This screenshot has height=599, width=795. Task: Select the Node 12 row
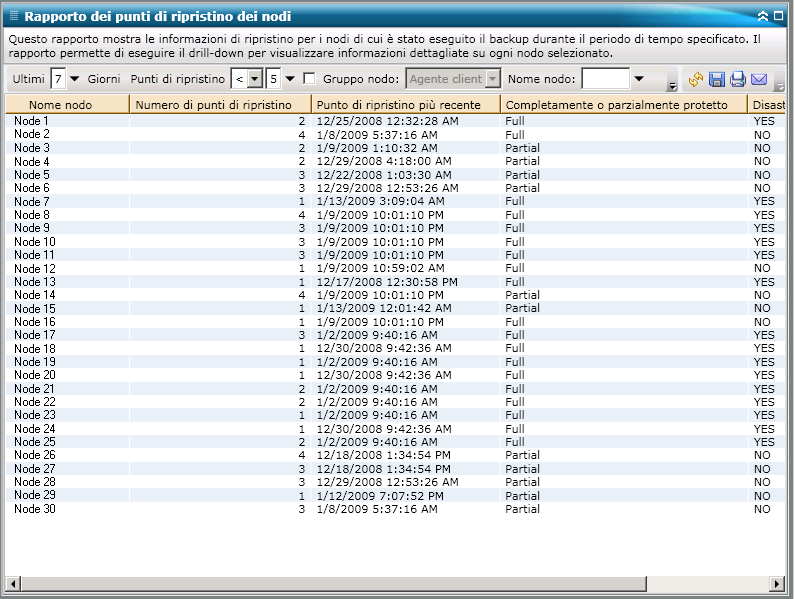(395, 268)
